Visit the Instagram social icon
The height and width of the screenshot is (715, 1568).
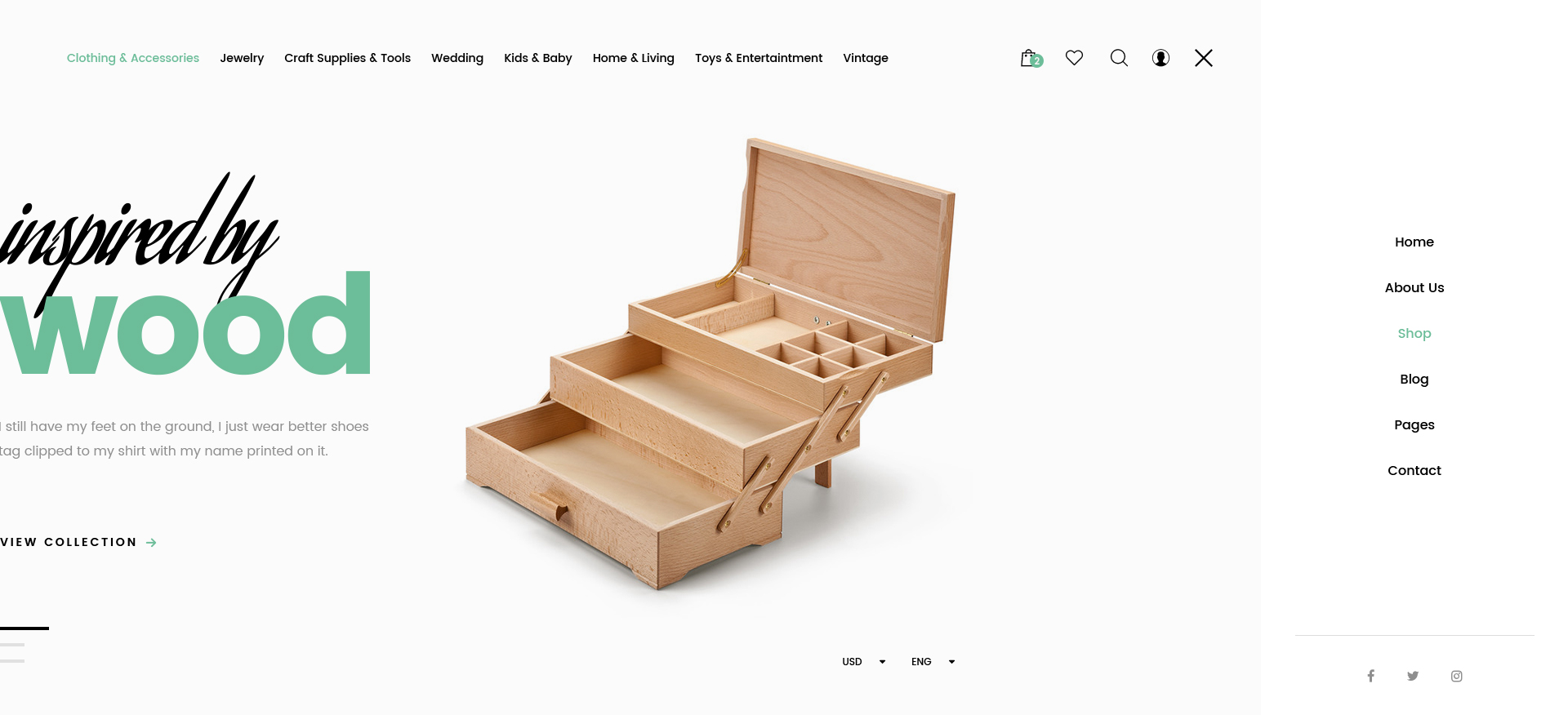pyautogui.click(x=1456, y=676)
